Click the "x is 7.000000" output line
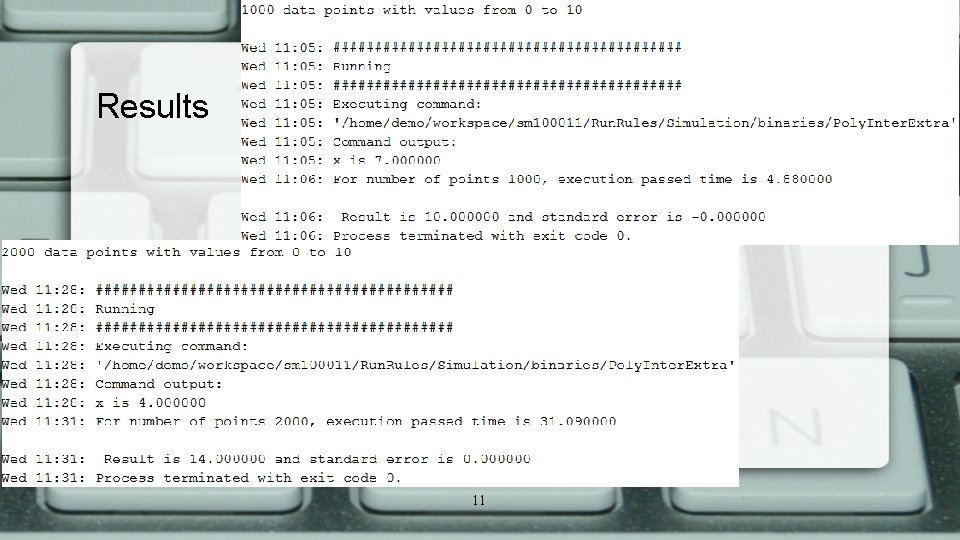Screen dimensions: 960x540 coord(340,160)
